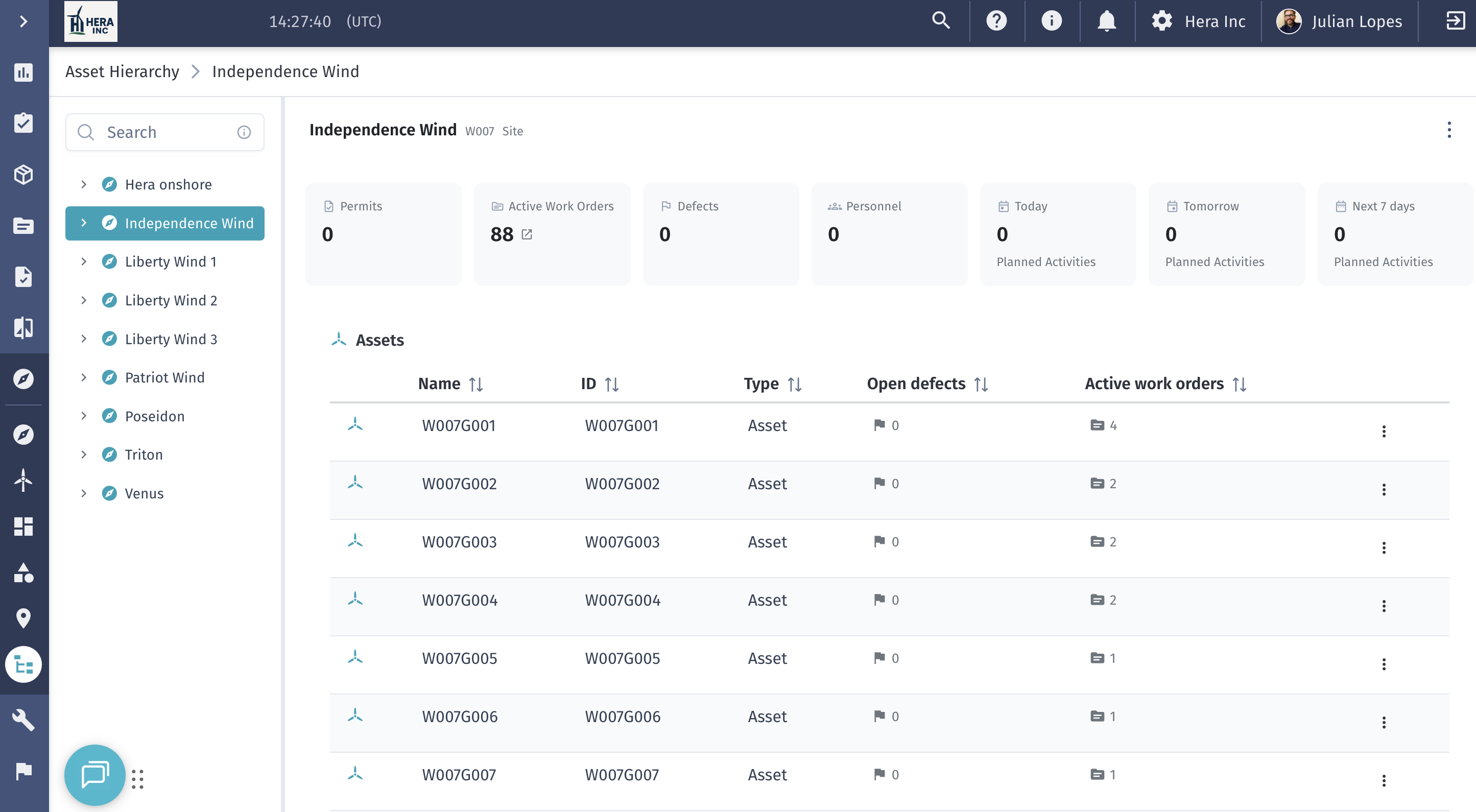Screen dimensions: 1476x812
Task: Open the 3D cube inventory icon
Action: click(23, 174)
